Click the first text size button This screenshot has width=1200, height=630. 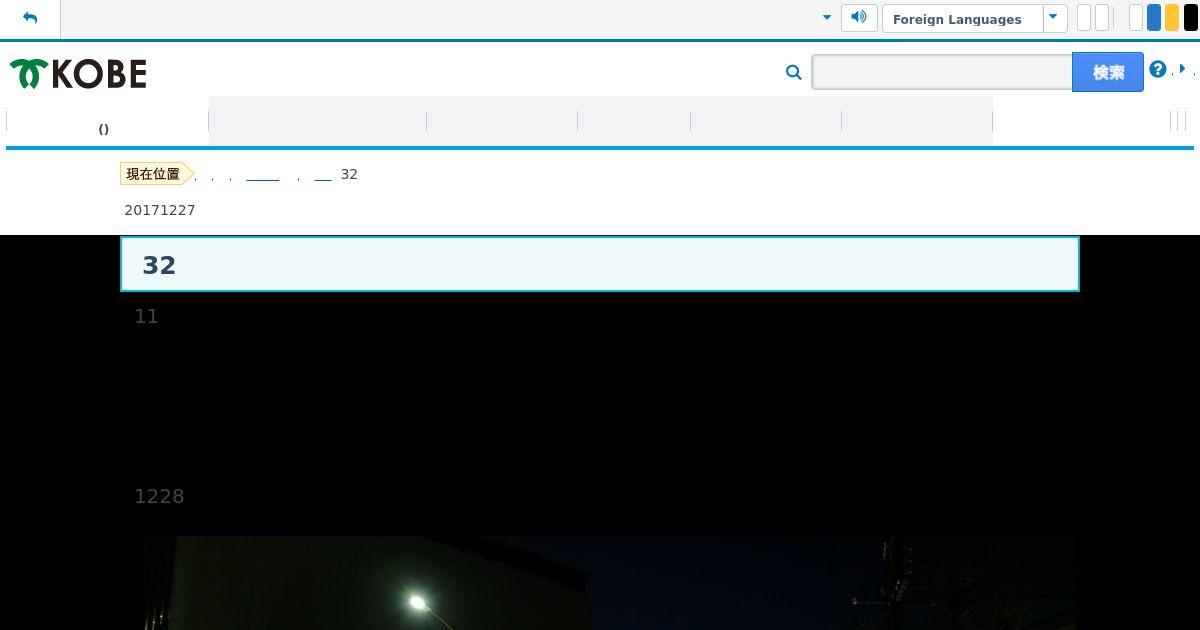click(1084, 18)
